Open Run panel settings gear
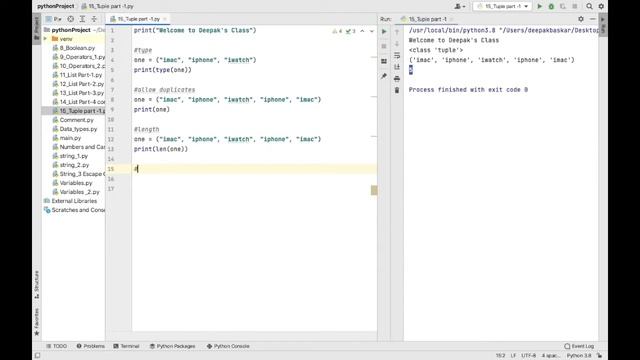 pos(581,19)
